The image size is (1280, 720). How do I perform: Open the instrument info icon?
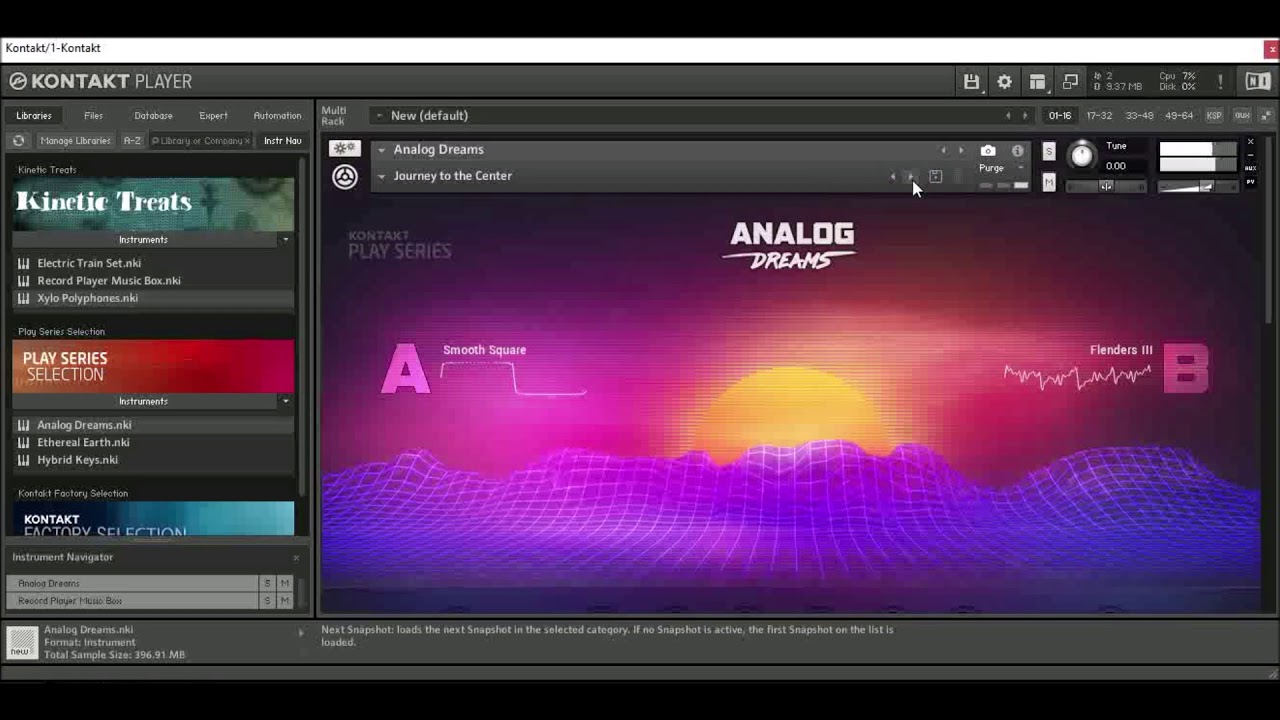pyautogui.click(x=1018, y=151)
